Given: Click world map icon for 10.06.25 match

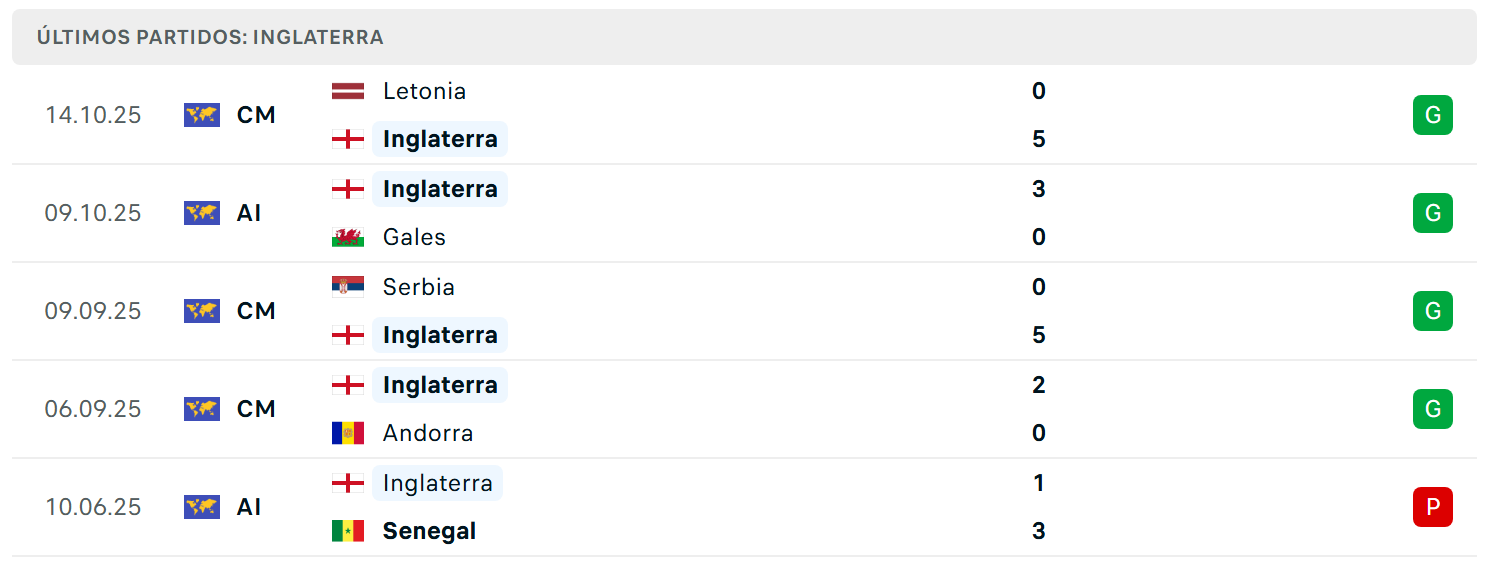Looking at the screenshot, I should (202, 507).
